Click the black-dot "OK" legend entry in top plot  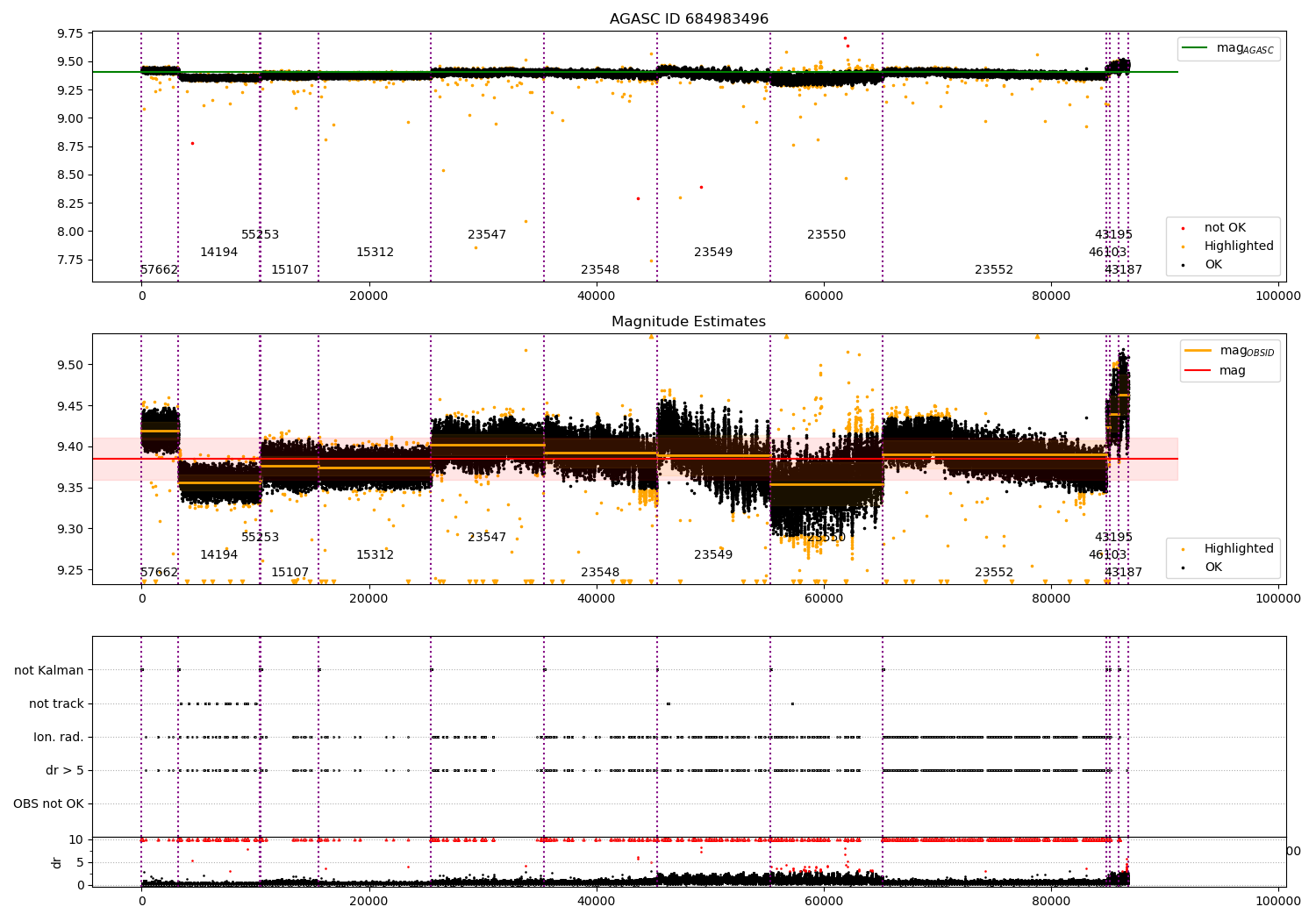(1203, 265)
